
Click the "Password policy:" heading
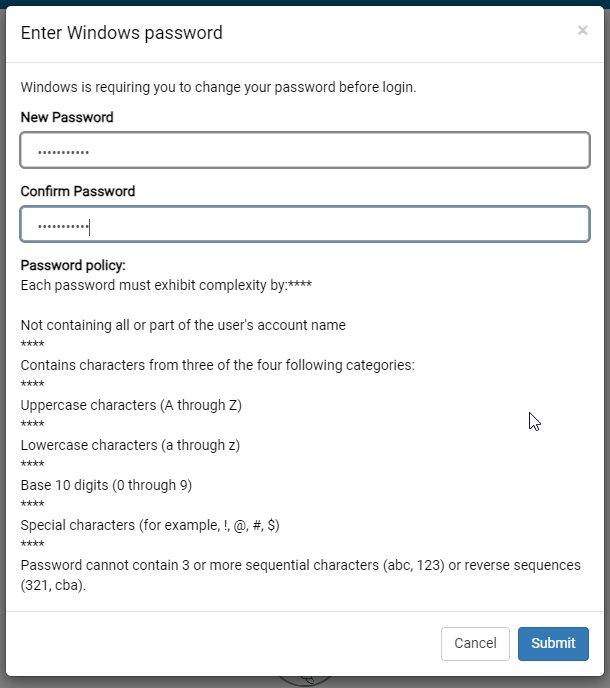pos(73,265)
